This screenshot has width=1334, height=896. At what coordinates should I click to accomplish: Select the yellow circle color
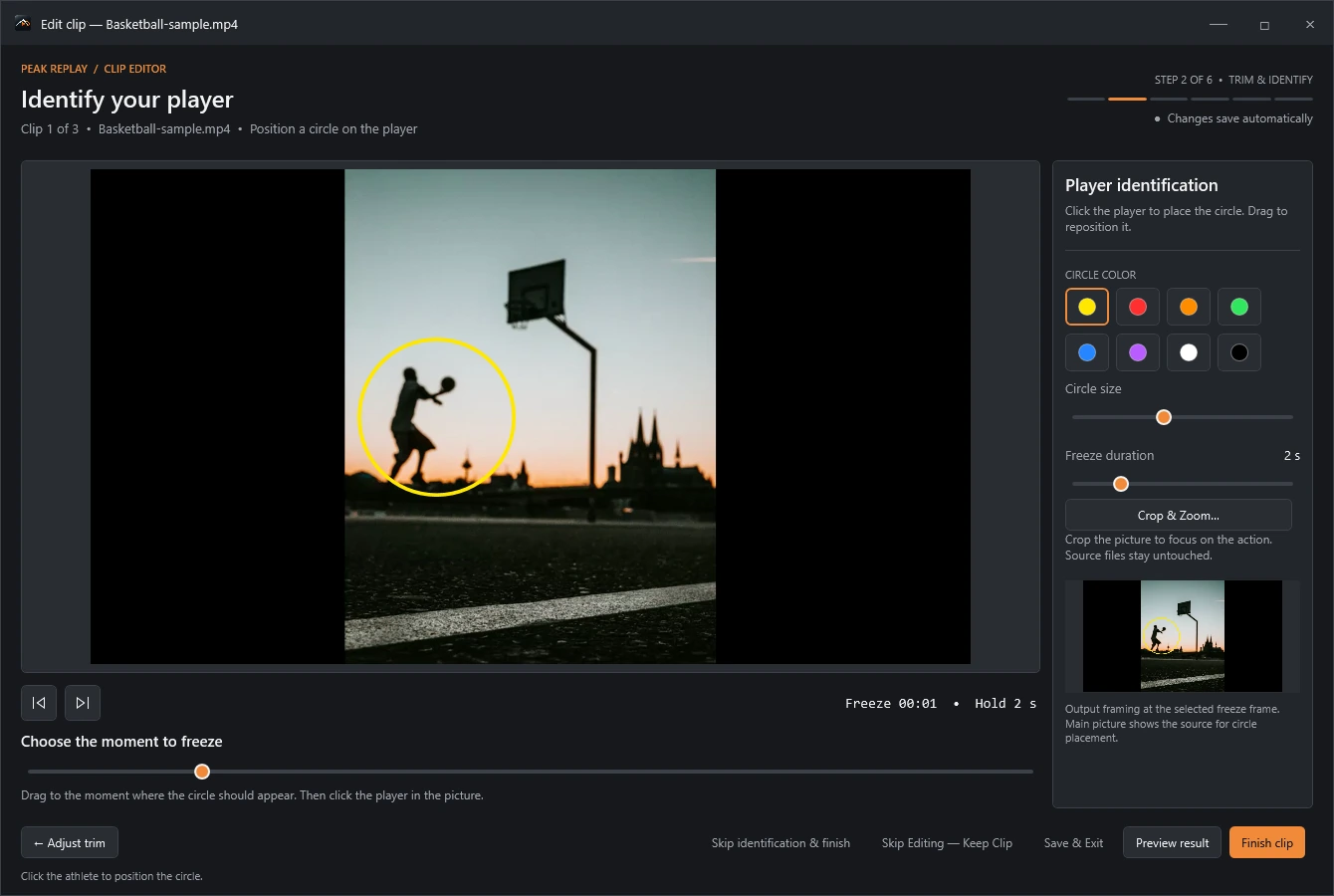tap(1087, 307)
